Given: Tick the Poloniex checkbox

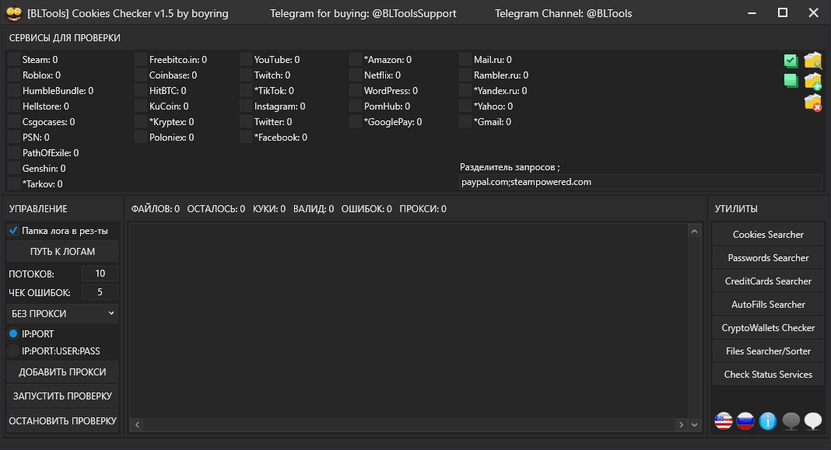Looking at the screenshot, I should [x=140, y=137].
